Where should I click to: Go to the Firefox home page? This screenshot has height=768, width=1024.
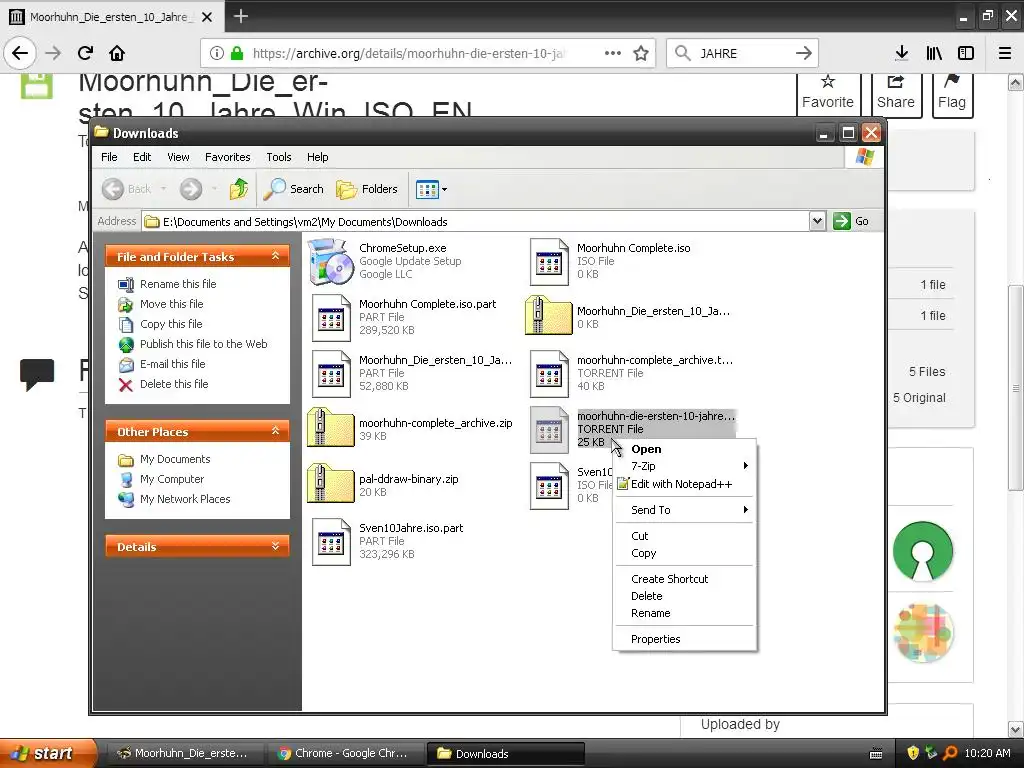117,53
